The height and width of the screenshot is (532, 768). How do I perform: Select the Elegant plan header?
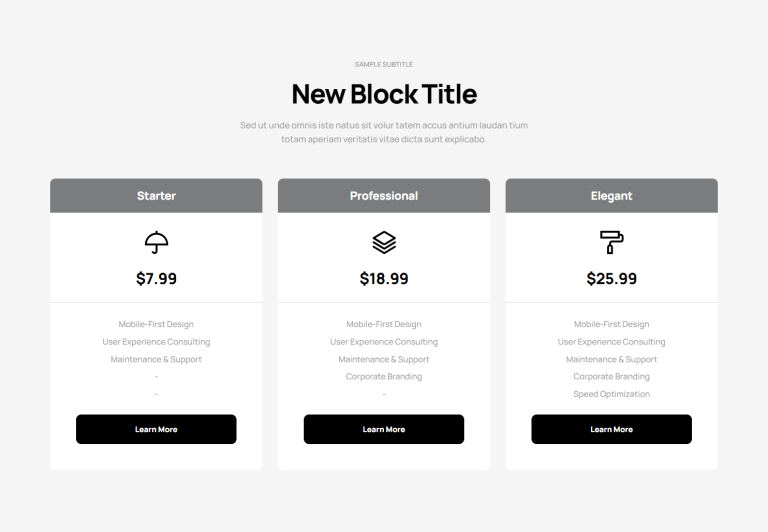click(611, 196)
